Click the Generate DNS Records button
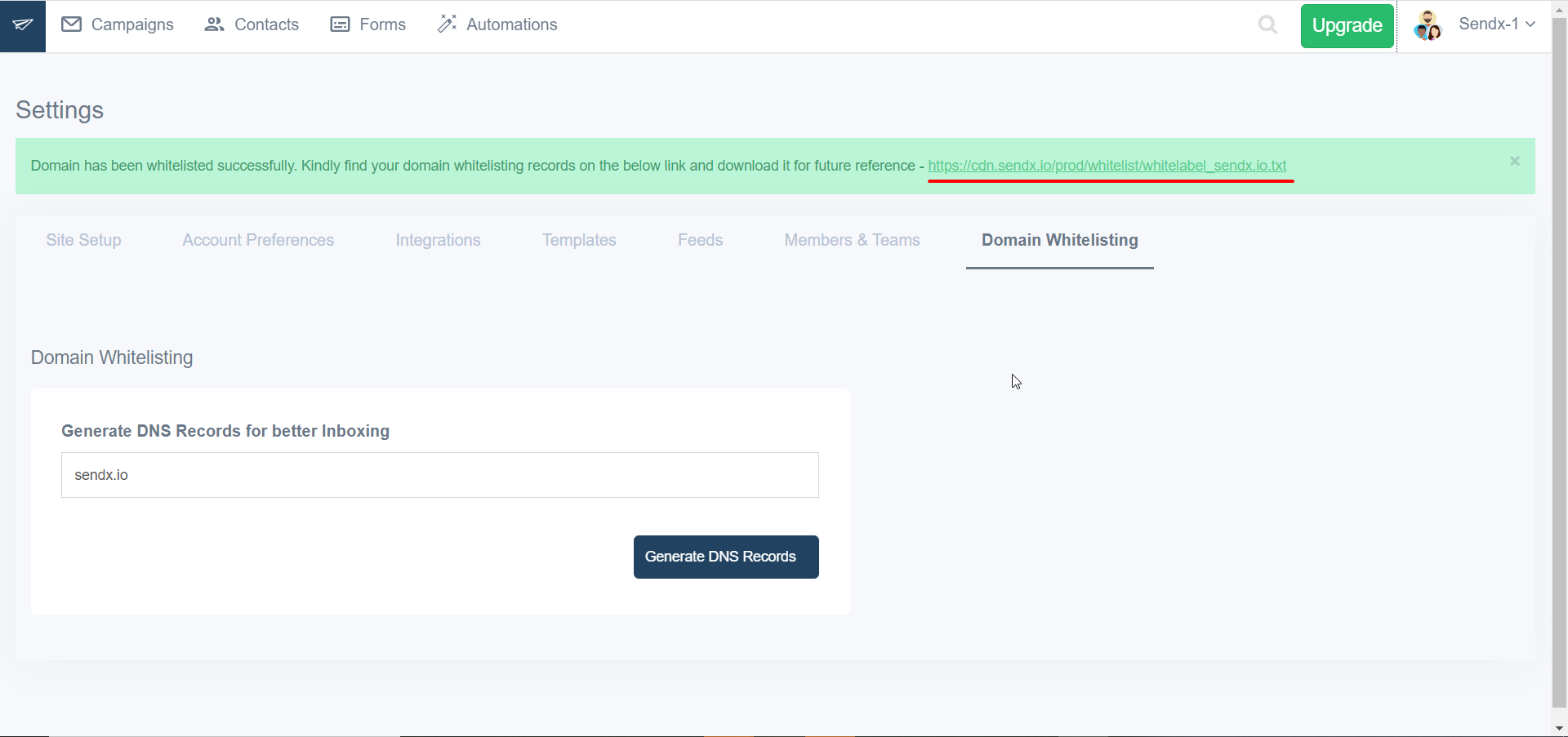Viewport: 1568px width, 737px height. coord(726,557)
